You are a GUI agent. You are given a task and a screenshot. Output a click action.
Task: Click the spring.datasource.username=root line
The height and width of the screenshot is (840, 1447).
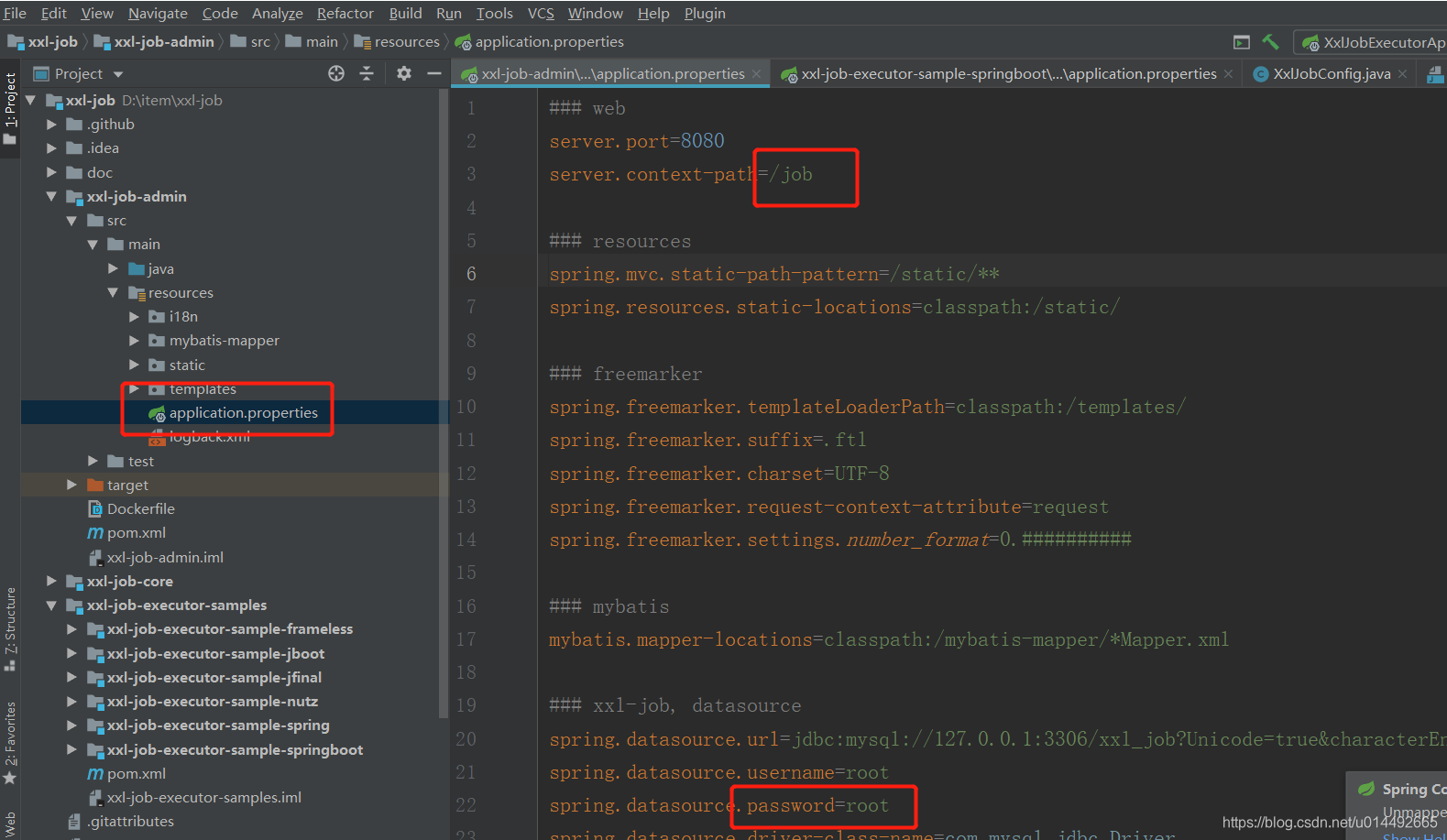[719, 773]
